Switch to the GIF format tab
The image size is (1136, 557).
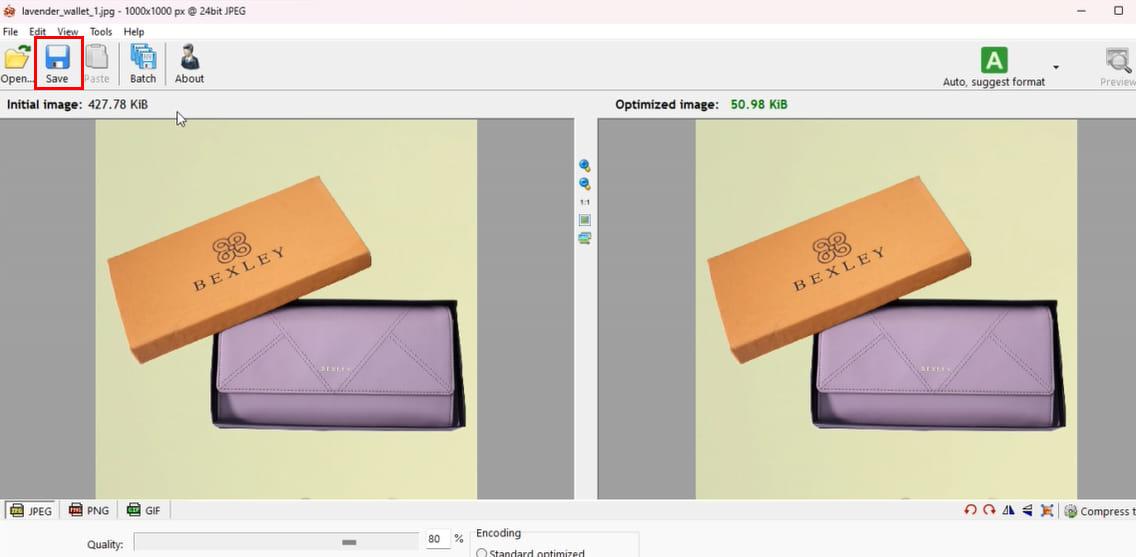(x=143, y=511)
